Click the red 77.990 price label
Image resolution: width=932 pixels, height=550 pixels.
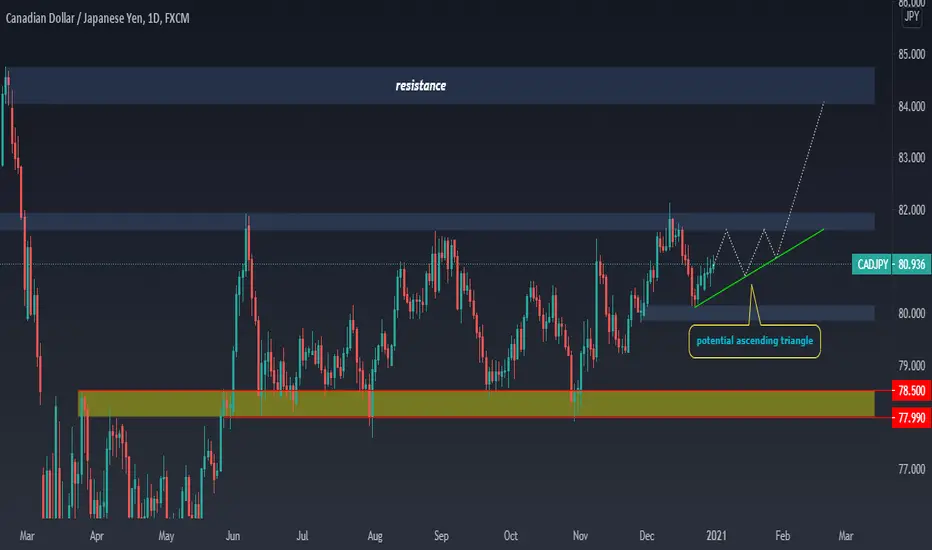click(x=911, y=418)
